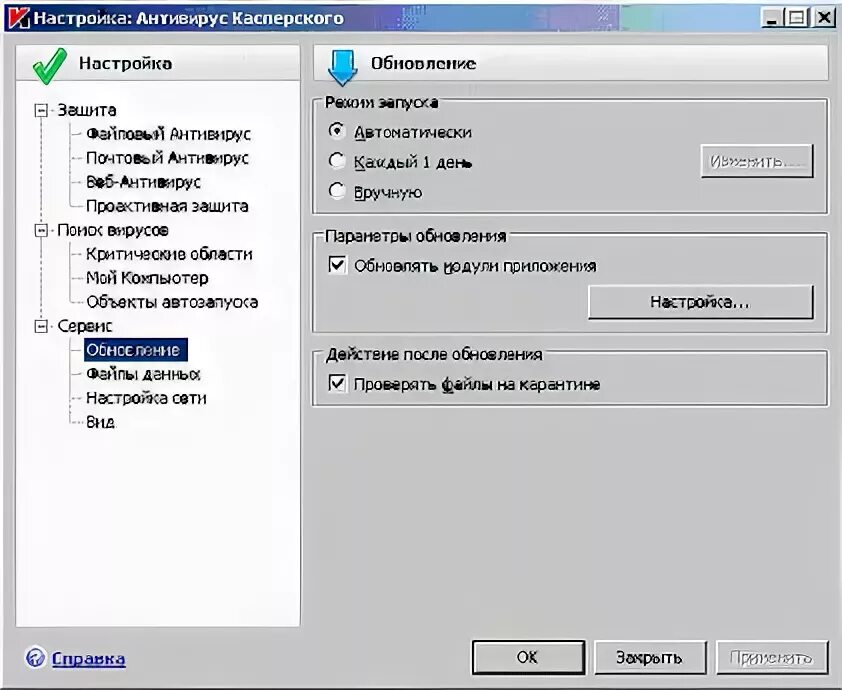Select the Поиск вирусов node label
This screenshot has width=842, height=690.
[113, 230]
